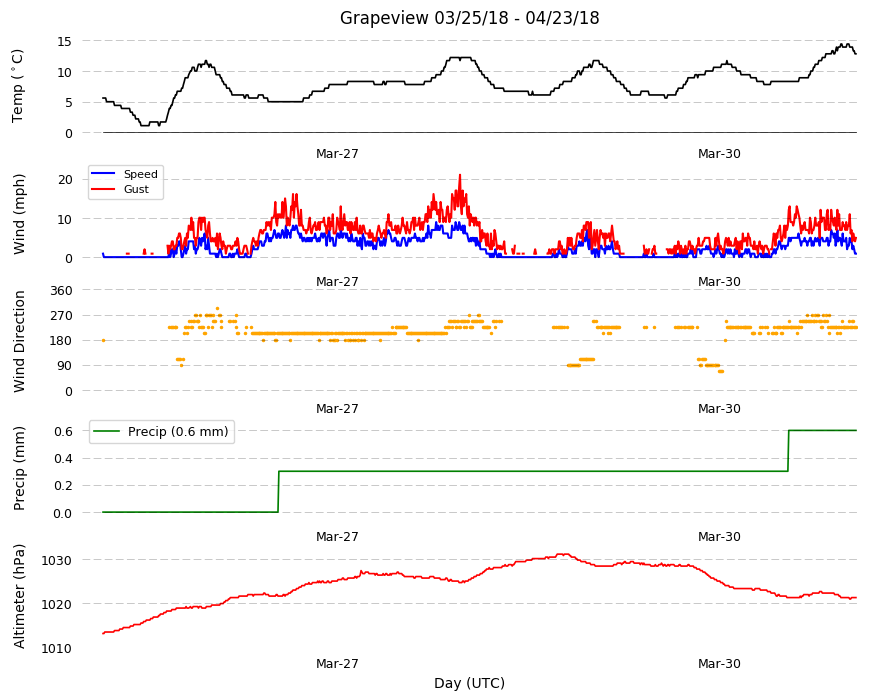
Task: Click the Precip (mm) axis label
Action: [x=19, y=468]
